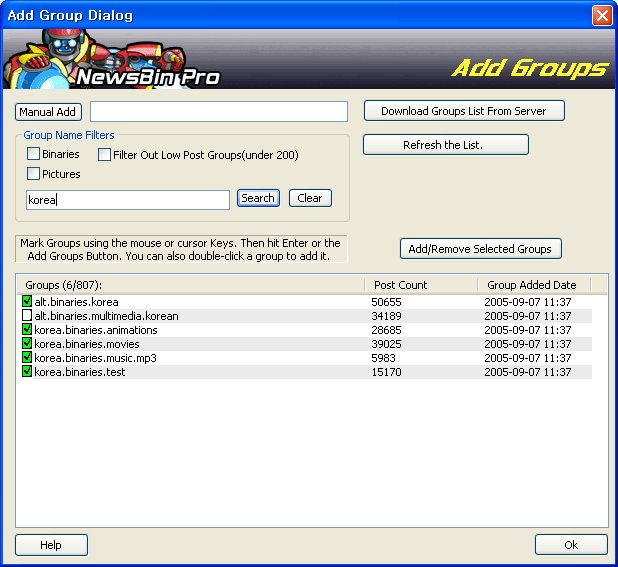
Task: Check the alt.binaries.multimedia.korean group checkbox
Action: pyautogui.click(x=27, y=316)
